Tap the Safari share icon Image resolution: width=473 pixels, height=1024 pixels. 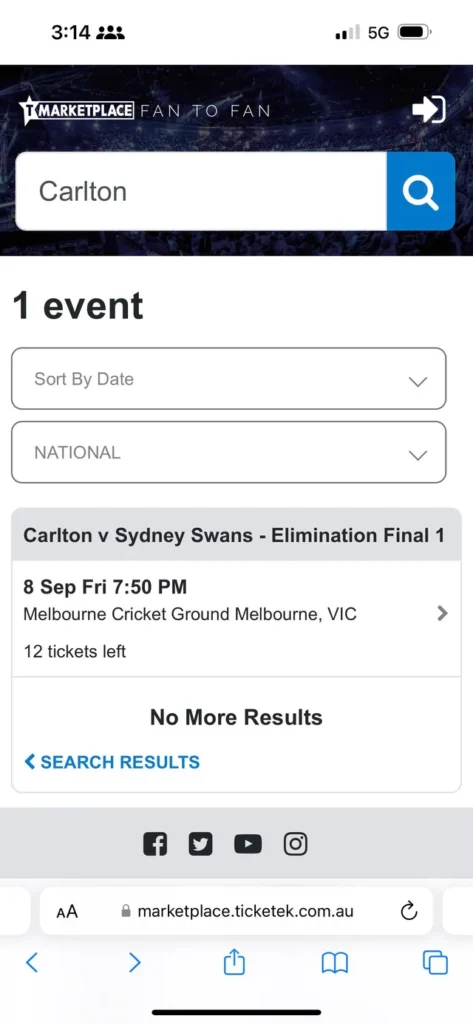[x=234, y=963]
